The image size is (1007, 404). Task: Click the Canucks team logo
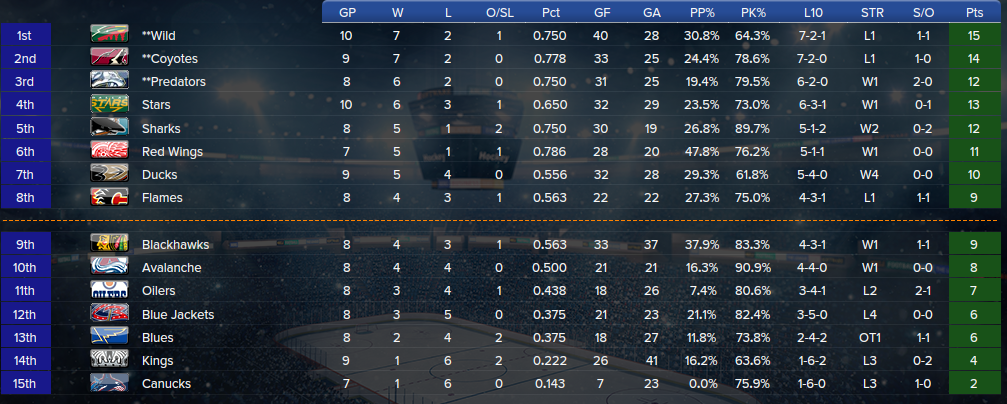pos(109,383)
